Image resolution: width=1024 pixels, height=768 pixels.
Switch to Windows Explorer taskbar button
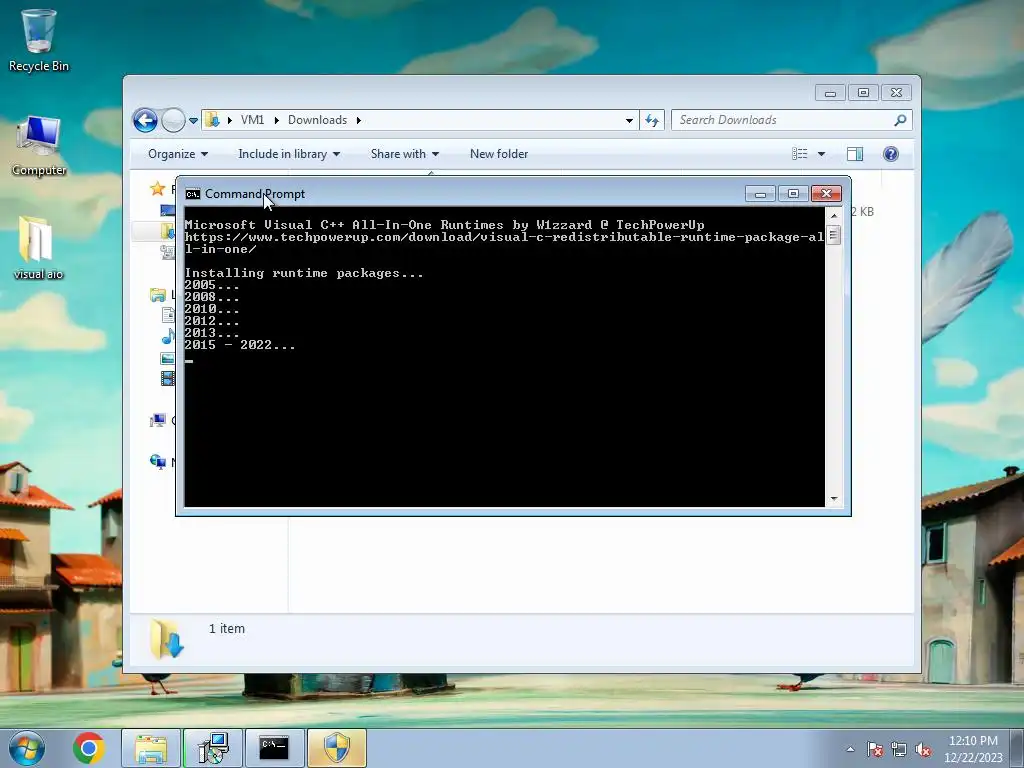pos(152,748)
